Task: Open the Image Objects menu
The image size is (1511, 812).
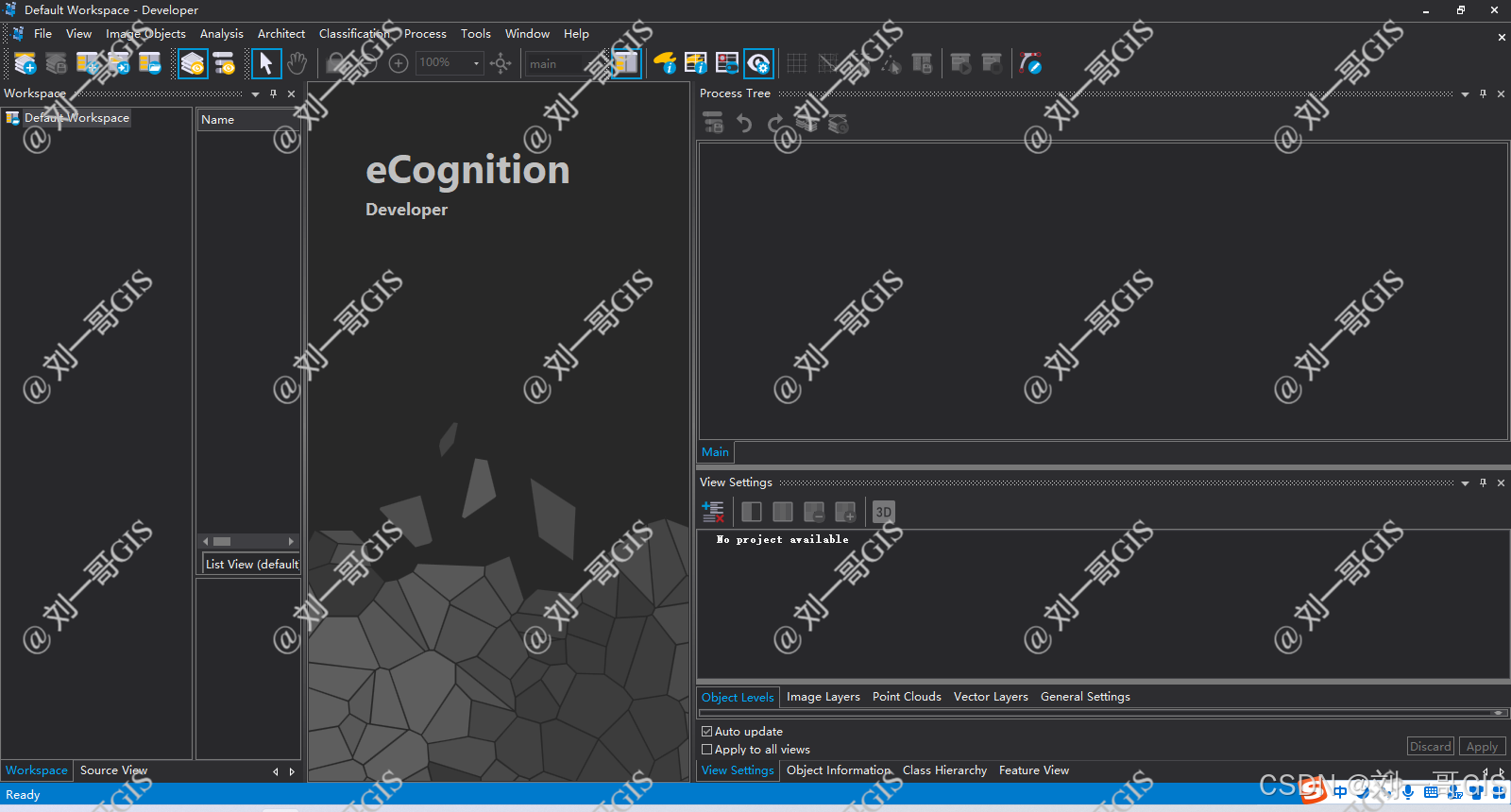Action: coord(145,33)
